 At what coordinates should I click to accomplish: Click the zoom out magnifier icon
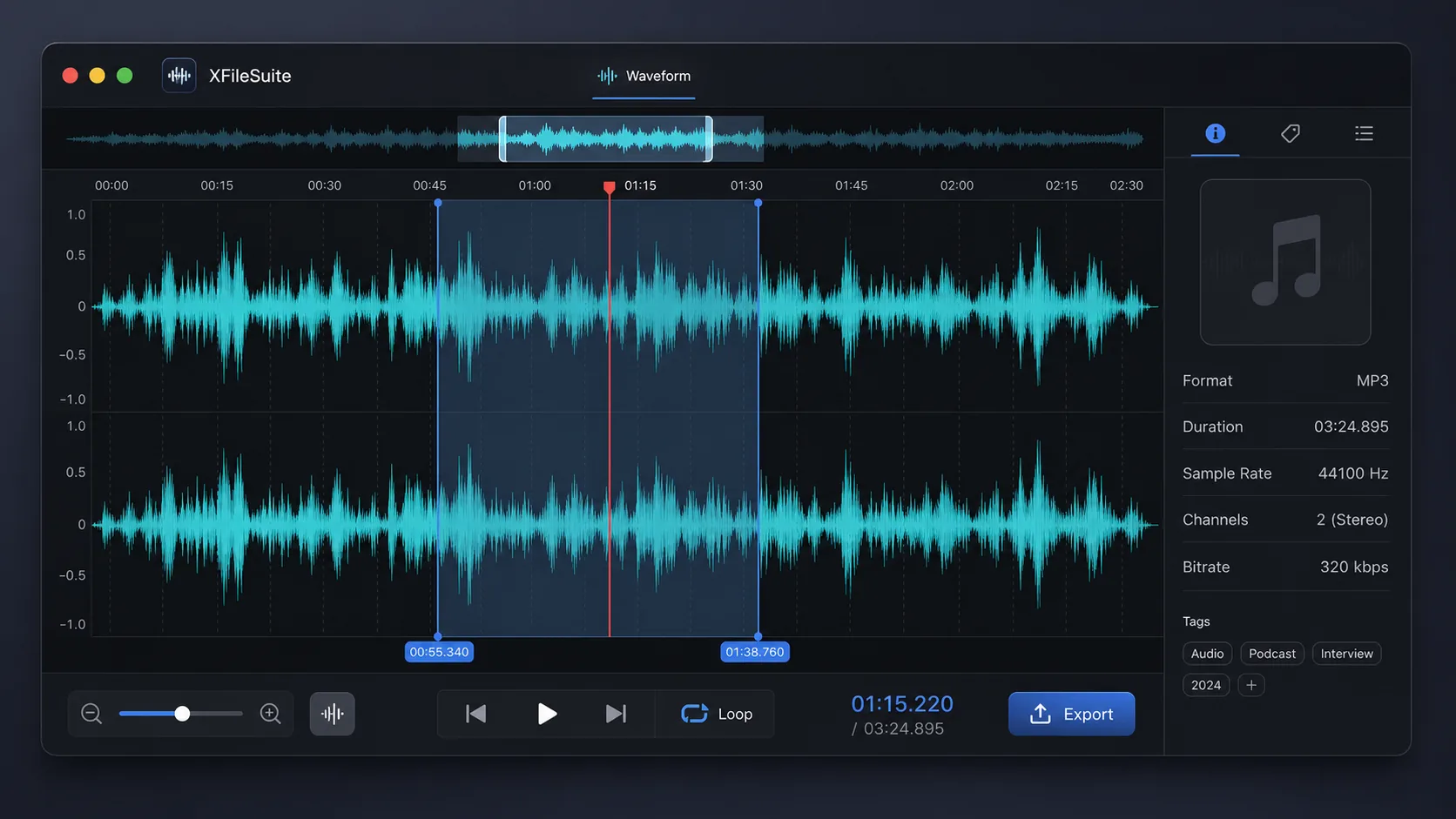pyautogui.click(x=91, y=714)
